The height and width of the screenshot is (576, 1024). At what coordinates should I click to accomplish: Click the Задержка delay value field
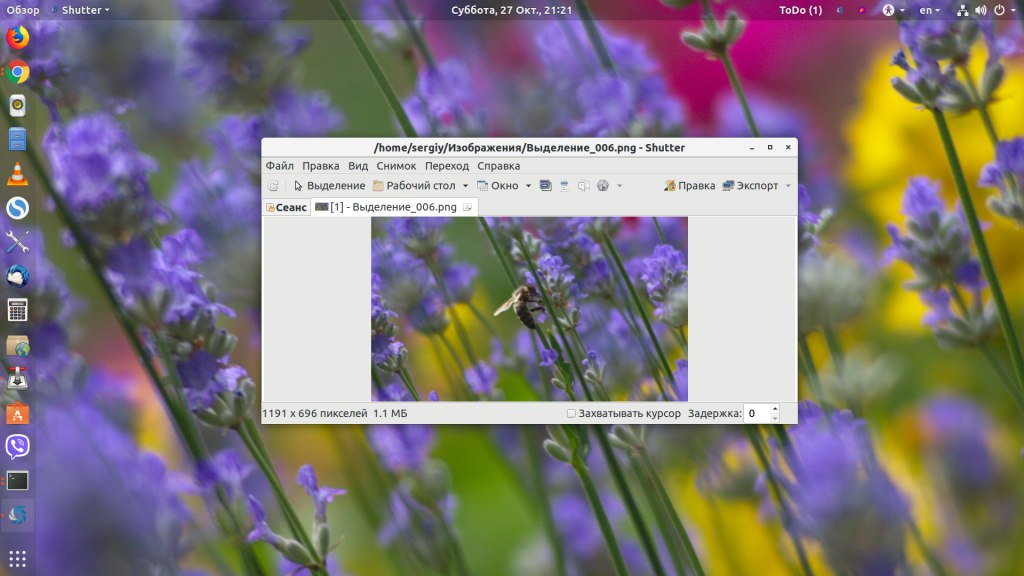[757, 413]
